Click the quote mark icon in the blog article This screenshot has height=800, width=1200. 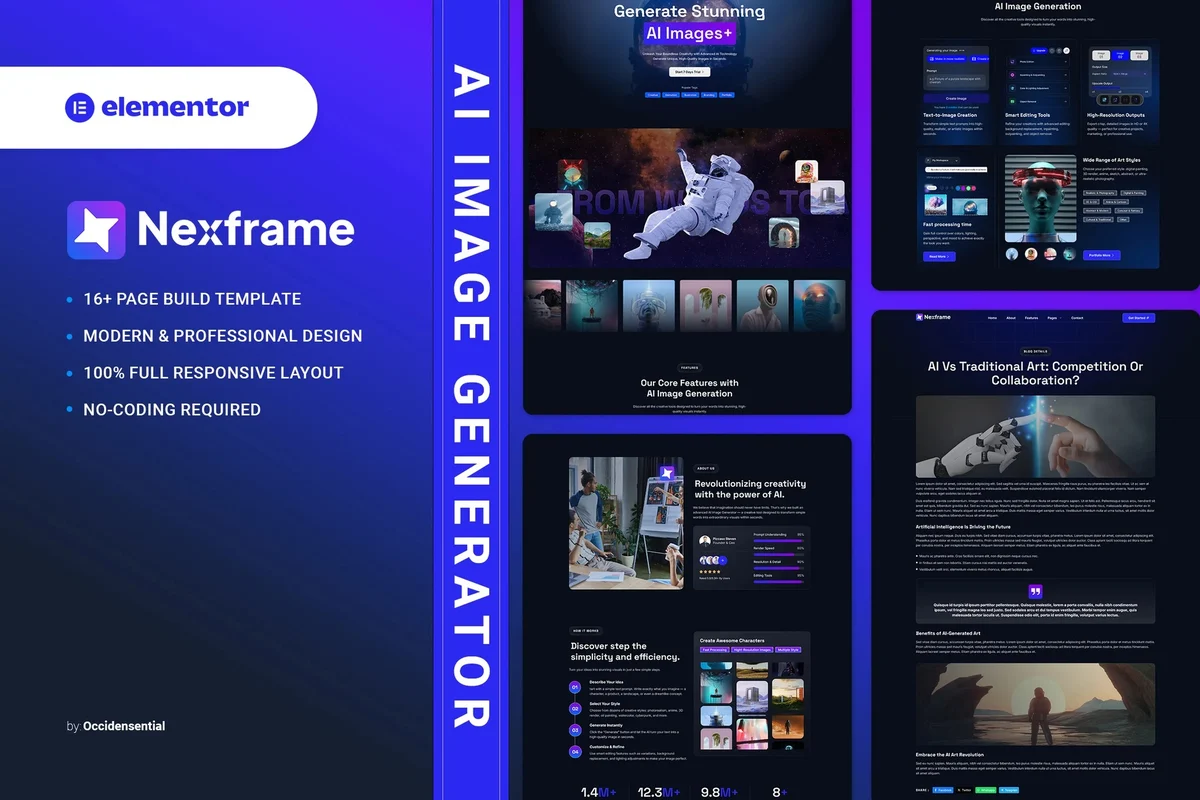tap(1035, 592)
